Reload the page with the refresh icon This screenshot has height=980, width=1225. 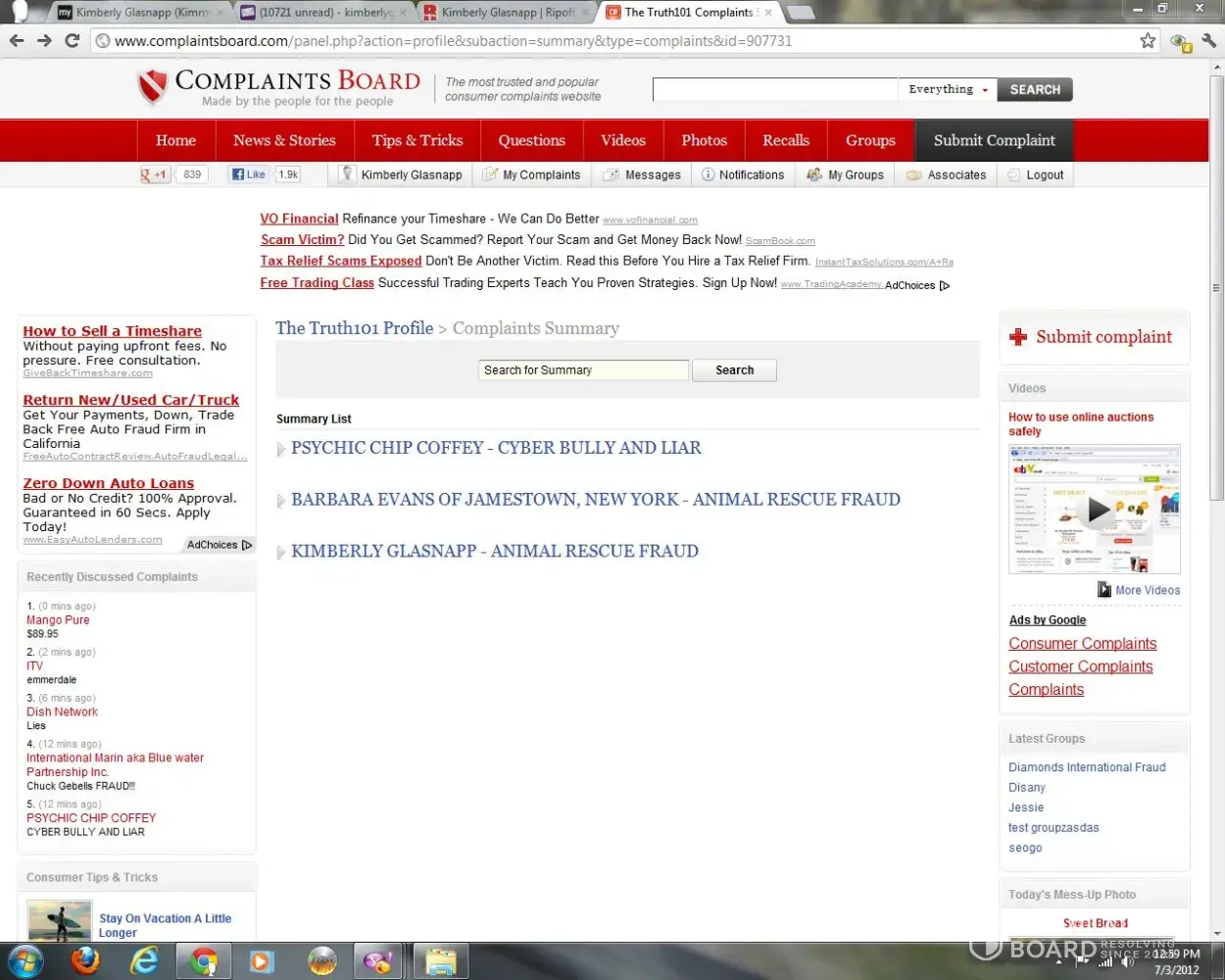click(x=72, y=40)
